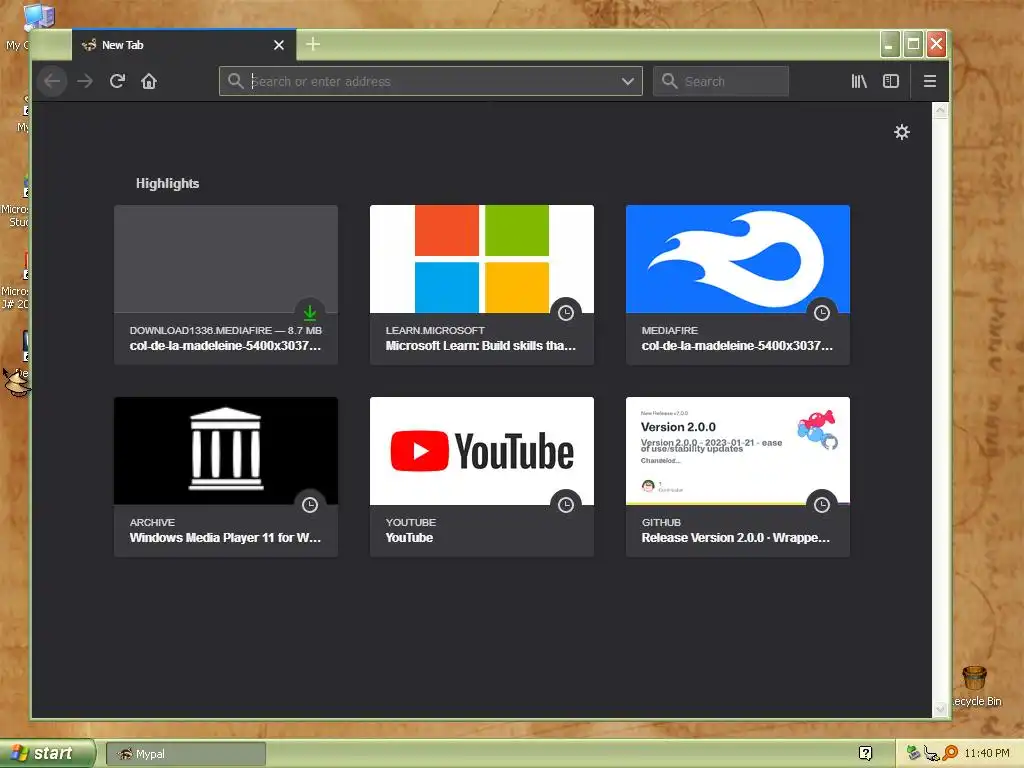Reload the current page
The height and width of the screenshot is (768, 1024).
pyautogui.click(x=117, y=81)
